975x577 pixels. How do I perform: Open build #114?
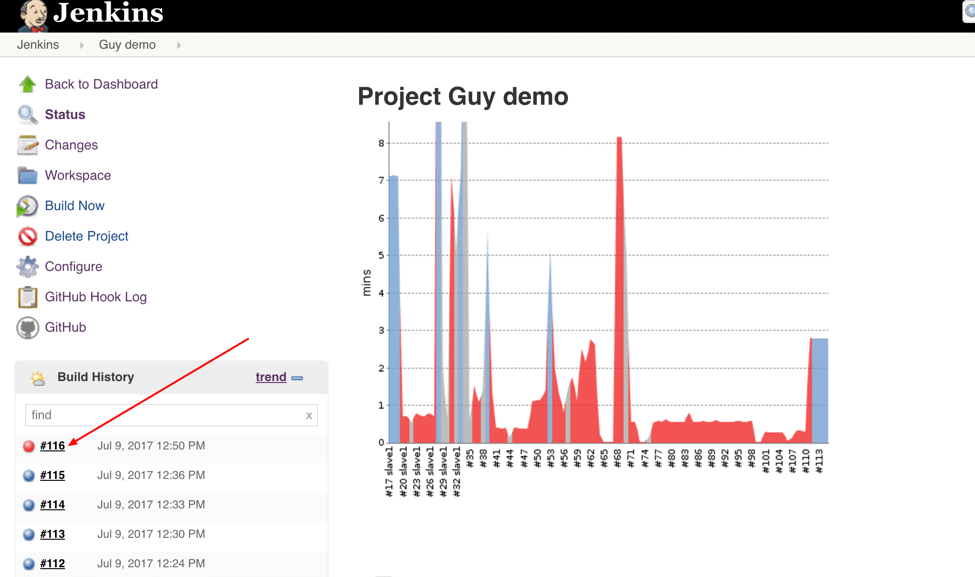pos(52,505)
